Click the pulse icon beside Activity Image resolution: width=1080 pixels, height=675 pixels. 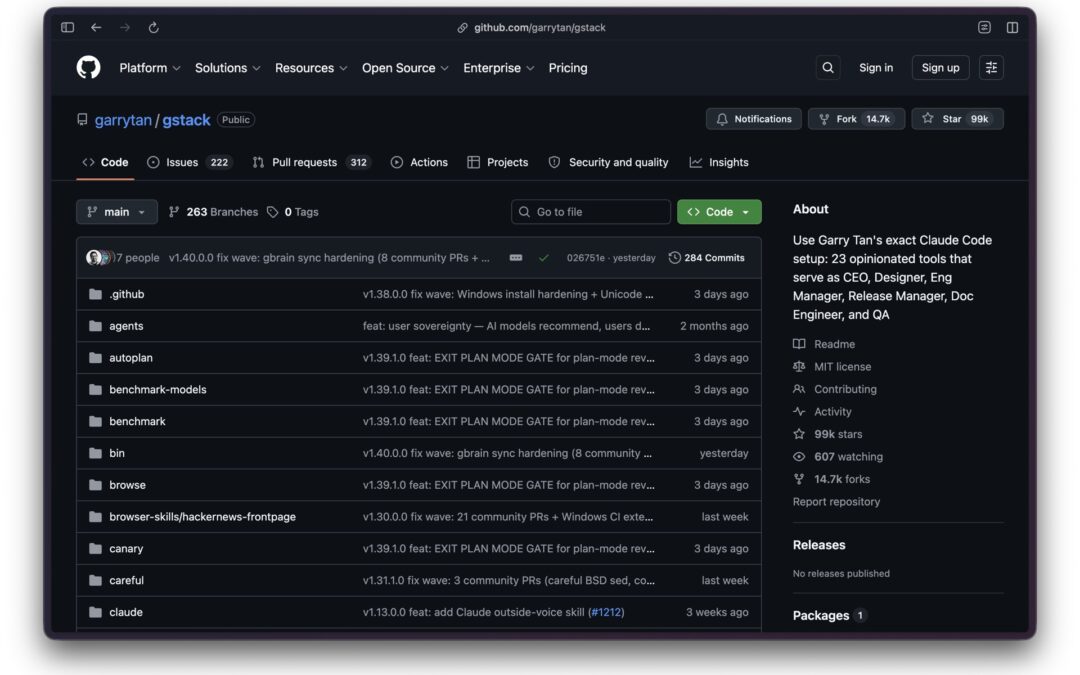pyautogui.click(x=799, y=411)
